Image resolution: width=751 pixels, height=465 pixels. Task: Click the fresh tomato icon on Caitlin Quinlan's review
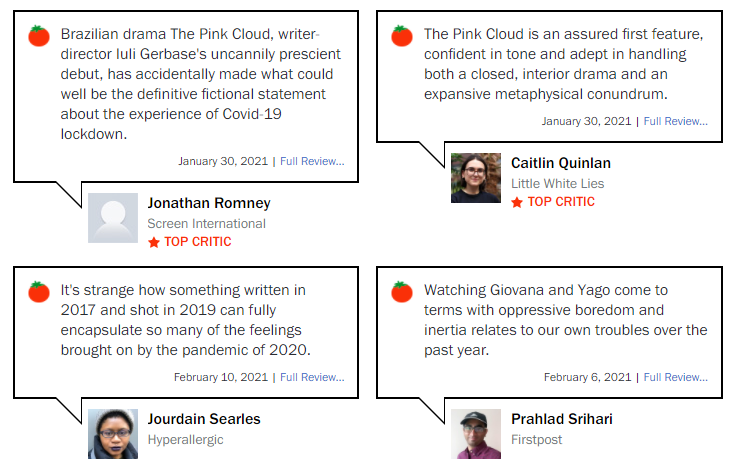(402, 36)
